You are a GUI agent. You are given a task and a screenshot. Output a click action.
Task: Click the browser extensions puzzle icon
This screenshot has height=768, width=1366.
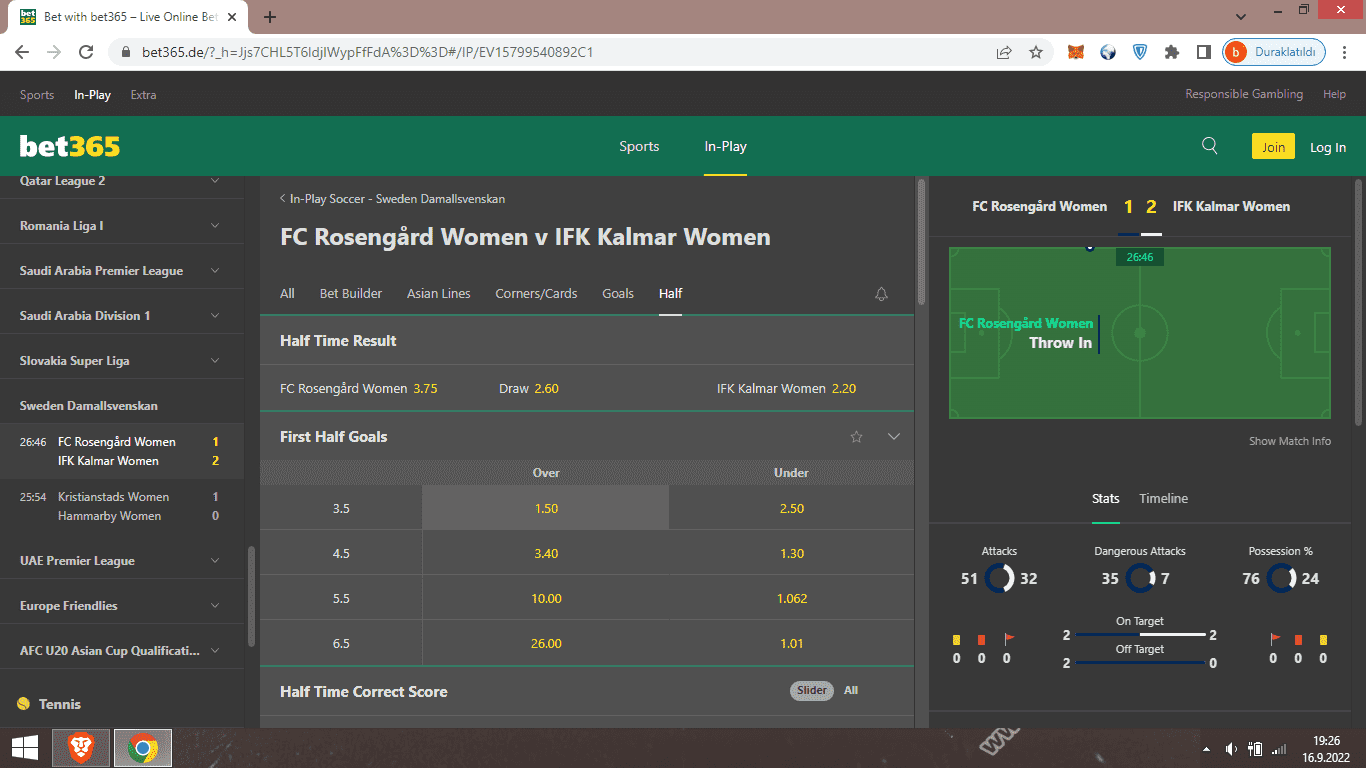pos(1172,52)
